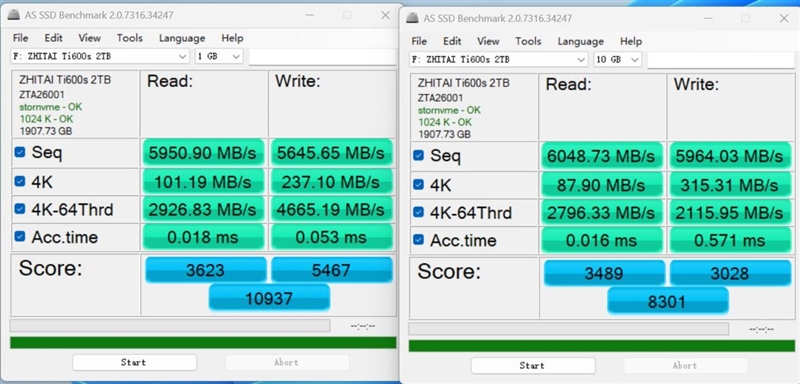The image size is (800, 384).
Task: Open Help menu in right window
Action: pos(631,41)
